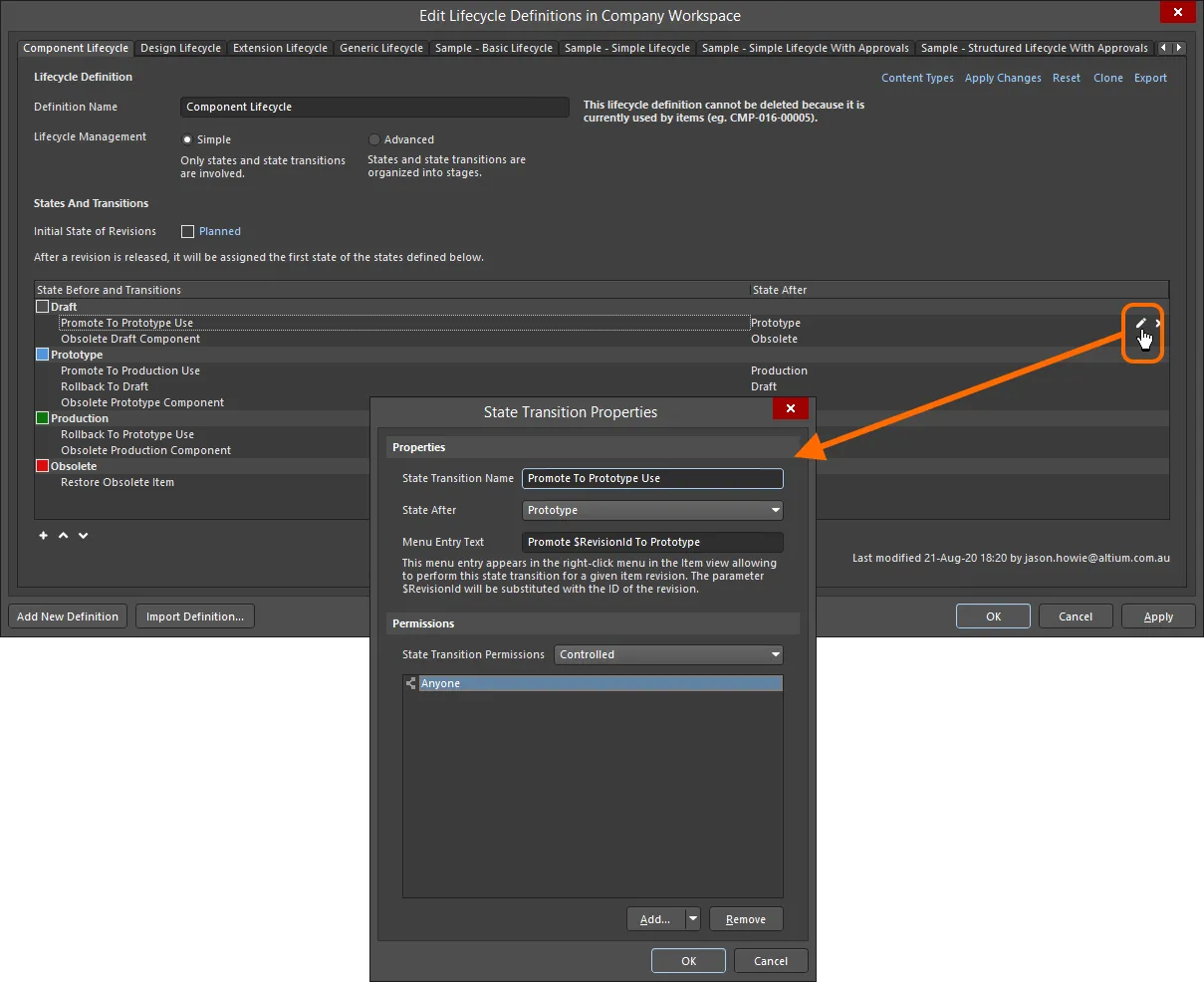Open Sample - Structured Lifecycle With Approvals tab
The image size is (1204, 982).
[1035, 48]
